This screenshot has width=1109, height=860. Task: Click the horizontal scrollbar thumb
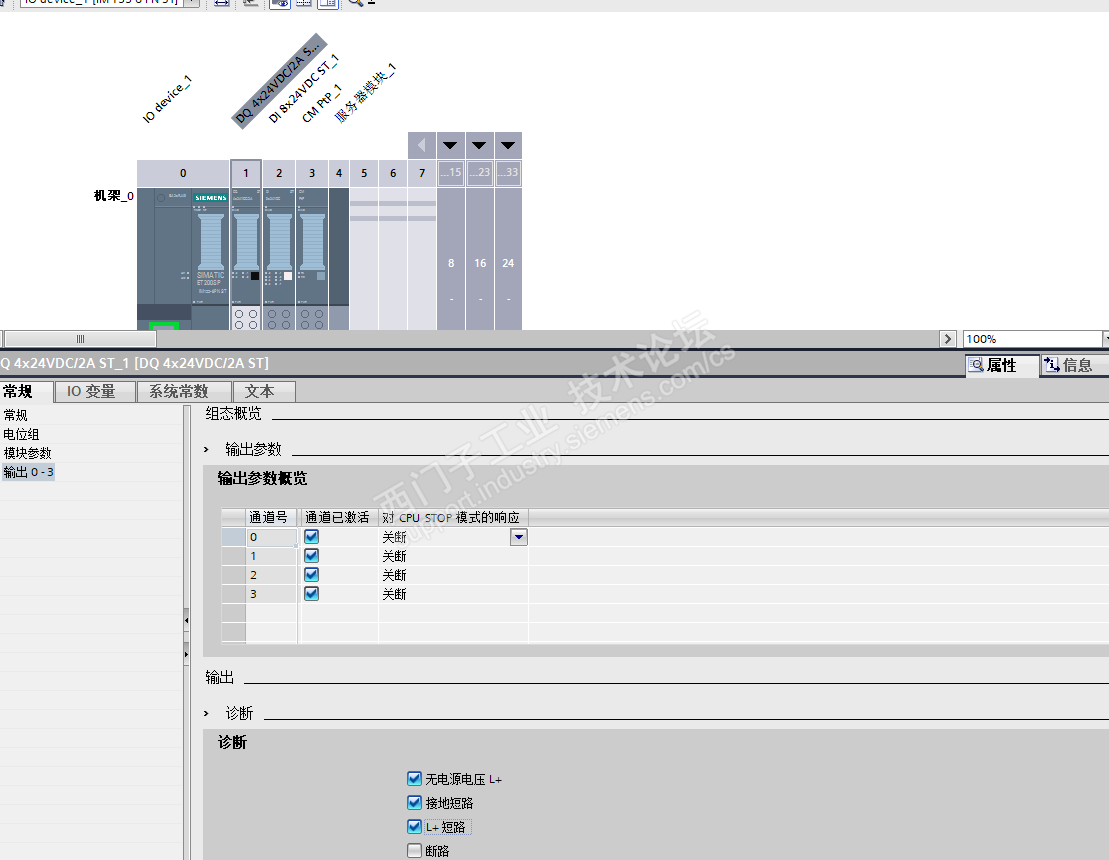click(x=80, y=339)
